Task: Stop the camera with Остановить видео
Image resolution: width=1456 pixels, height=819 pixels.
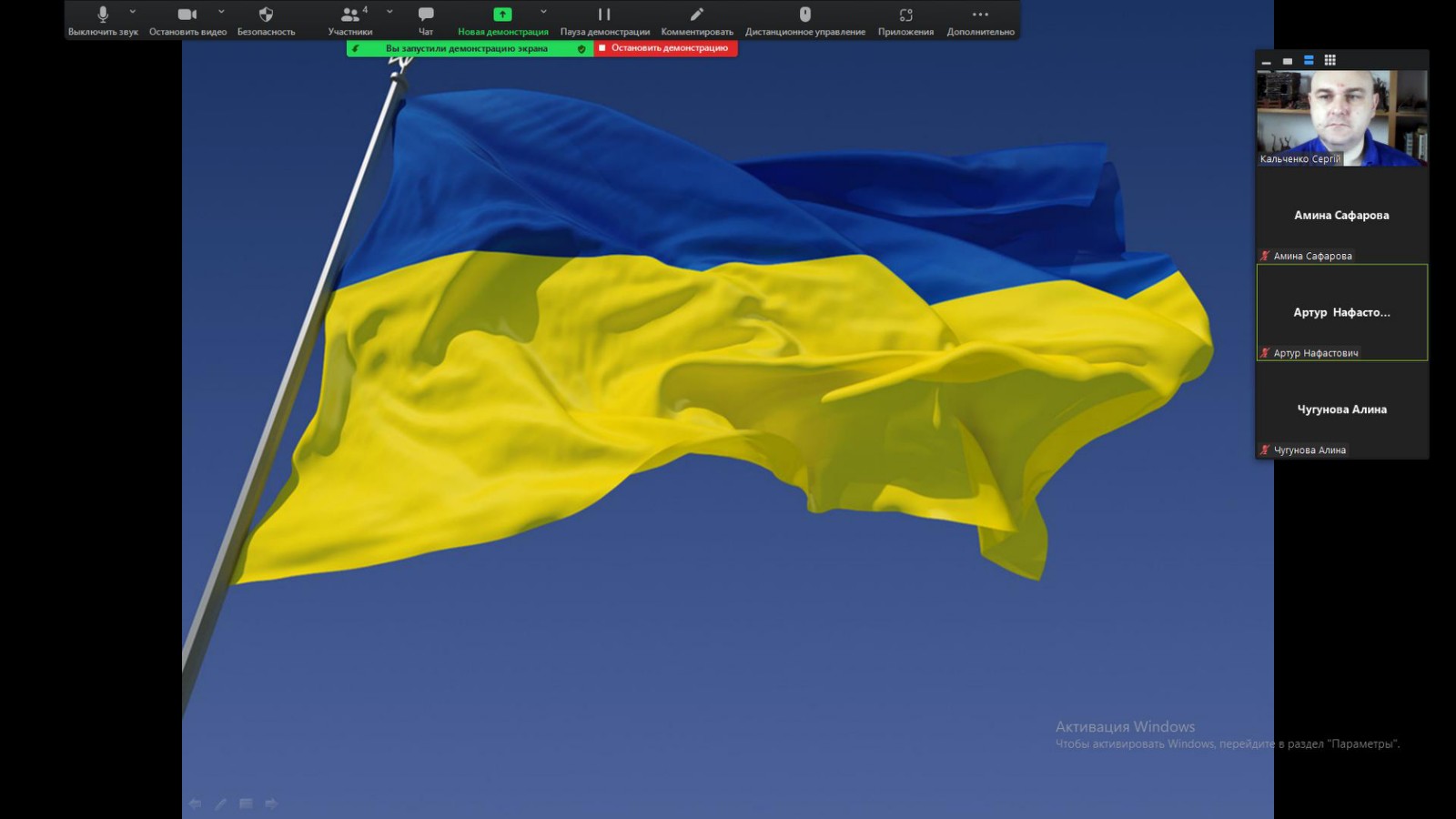Action: pyautogui.click(x=187, y=20)
